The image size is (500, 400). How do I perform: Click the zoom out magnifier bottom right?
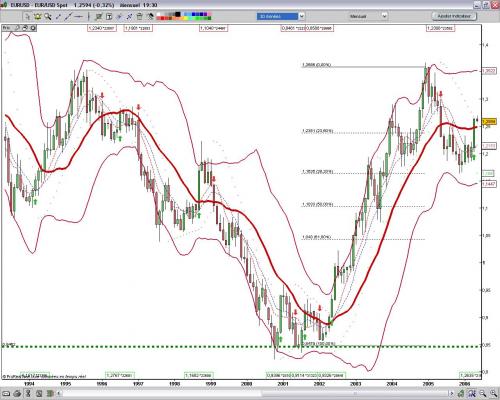coord(482,393)
